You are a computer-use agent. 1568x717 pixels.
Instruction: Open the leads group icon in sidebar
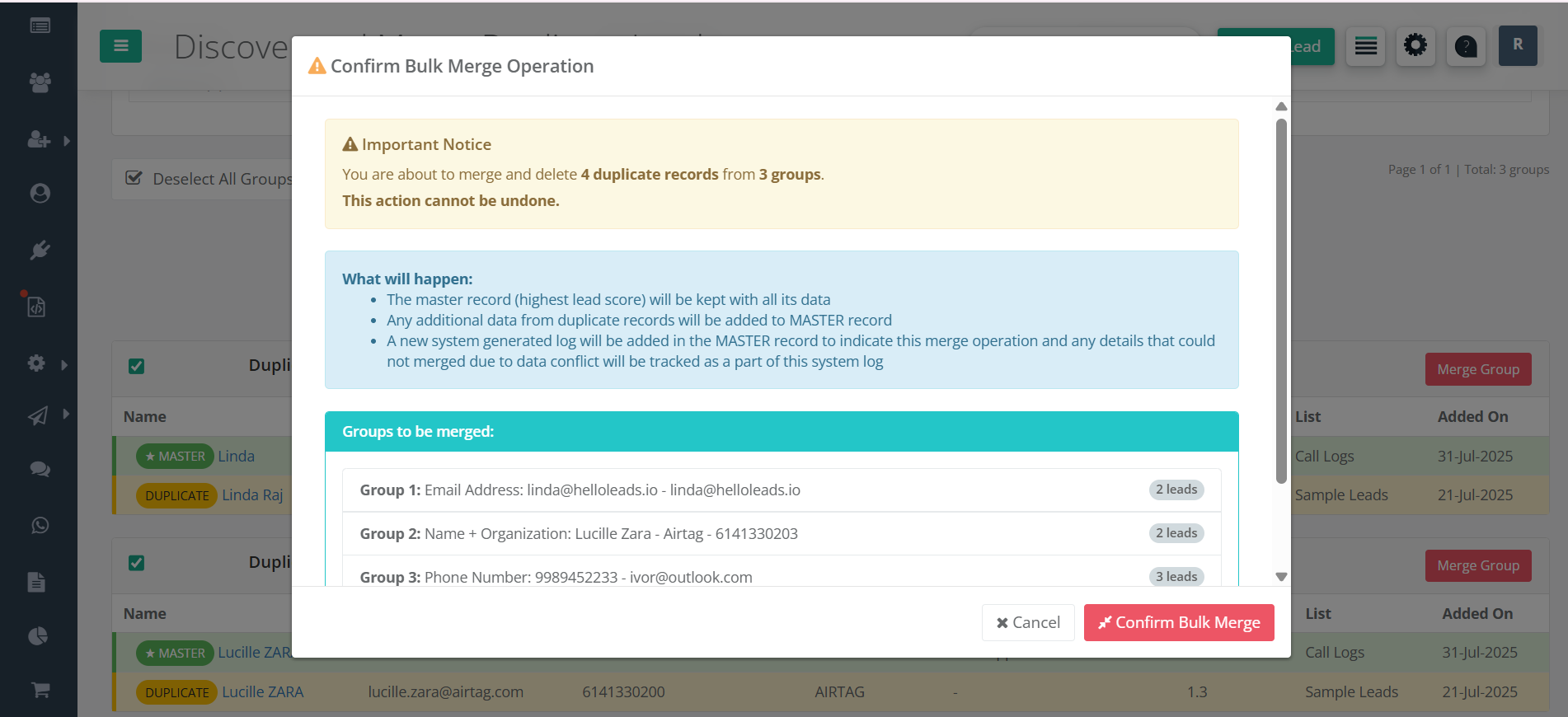point(40,82)
